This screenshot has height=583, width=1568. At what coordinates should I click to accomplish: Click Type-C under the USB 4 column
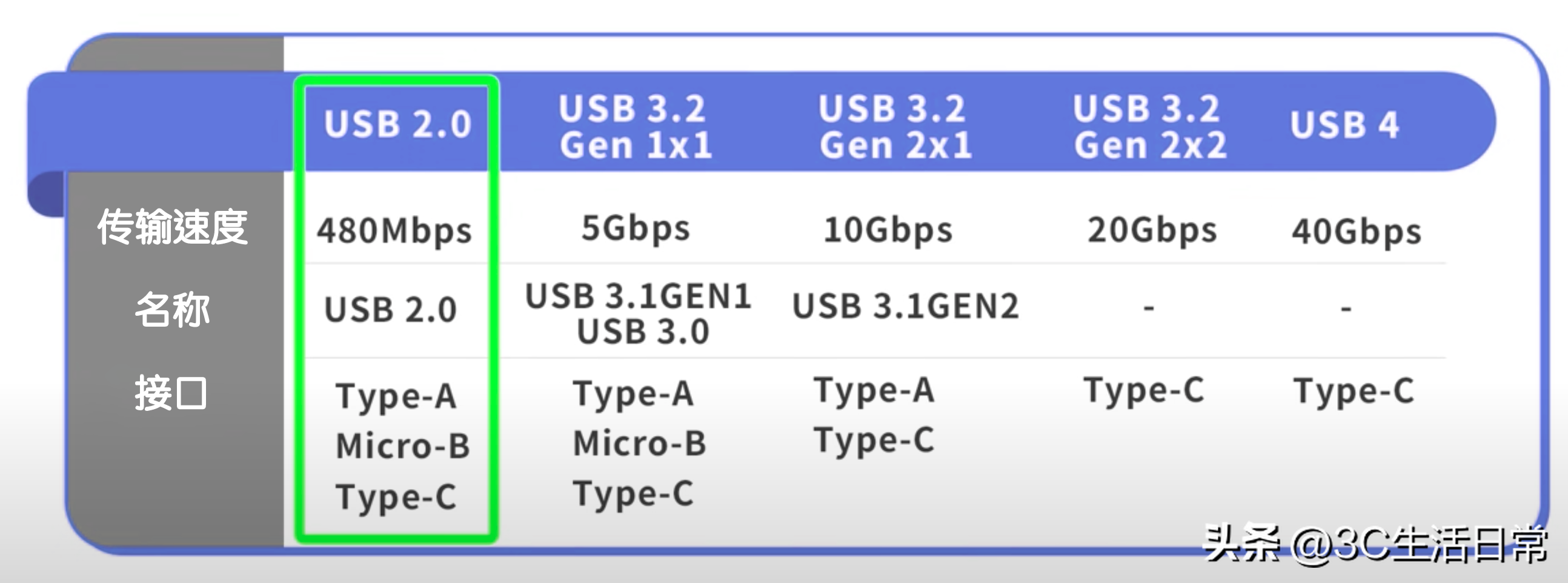(1353, 391)
